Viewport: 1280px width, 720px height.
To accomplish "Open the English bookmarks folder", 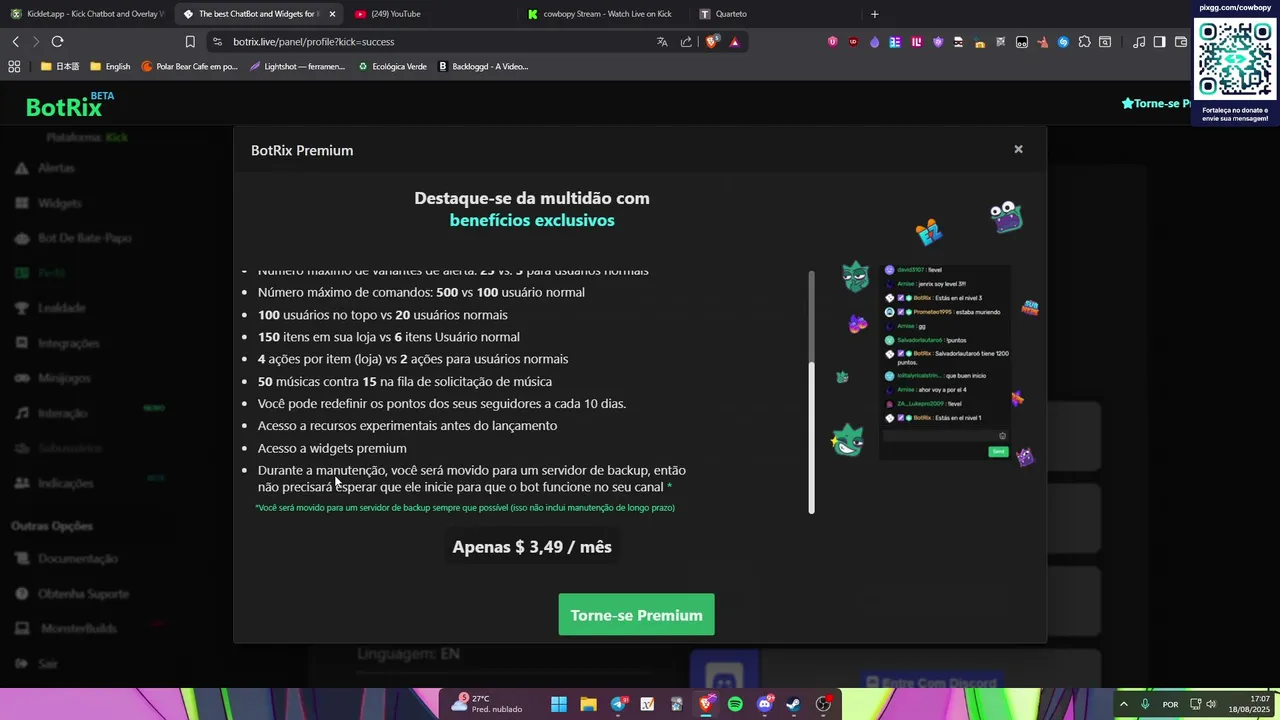I will tap(111, 67).
